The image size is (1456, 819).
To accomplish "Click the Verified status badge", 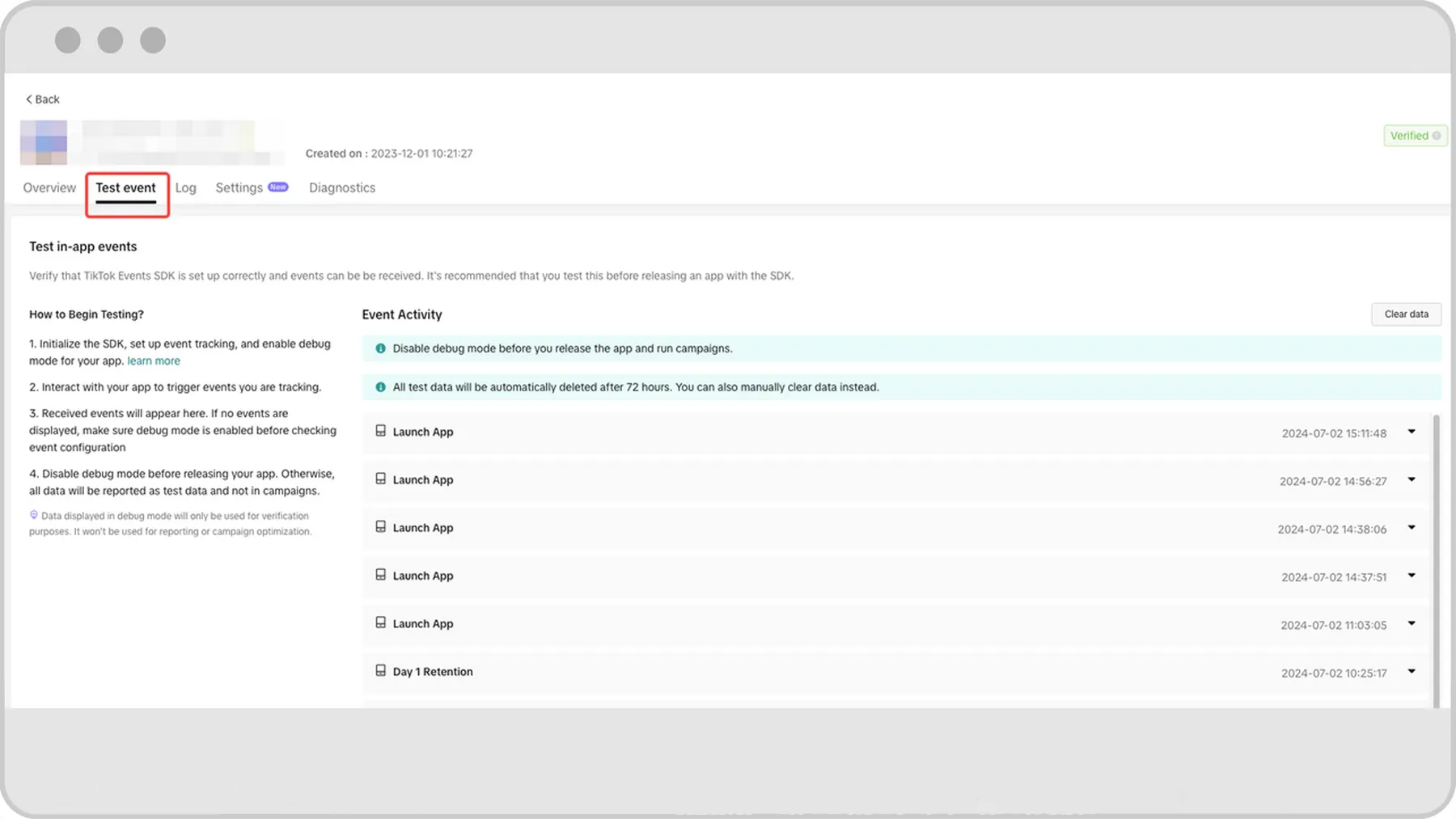I will click(x=1415, y=136).
